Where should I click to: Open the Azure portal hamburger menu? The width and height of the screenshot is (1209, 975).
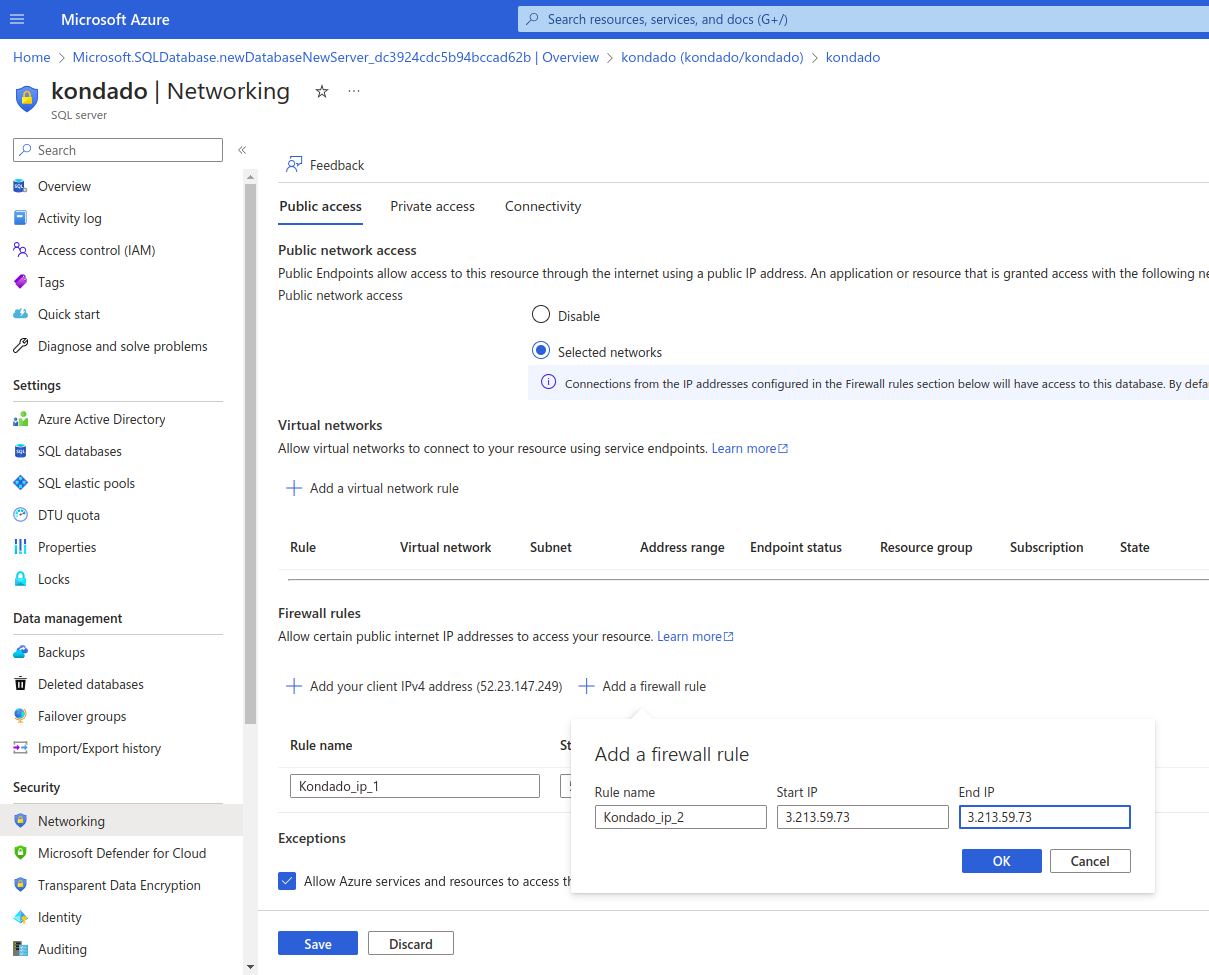[x=17, y=18]
